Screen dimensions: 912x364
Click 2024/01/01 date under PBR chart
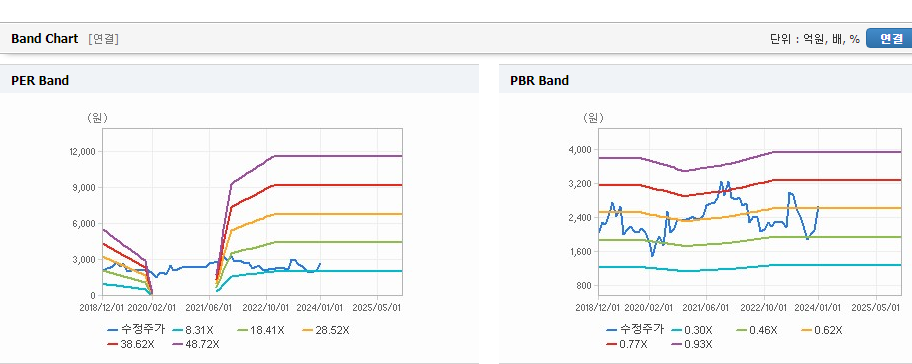818,307
